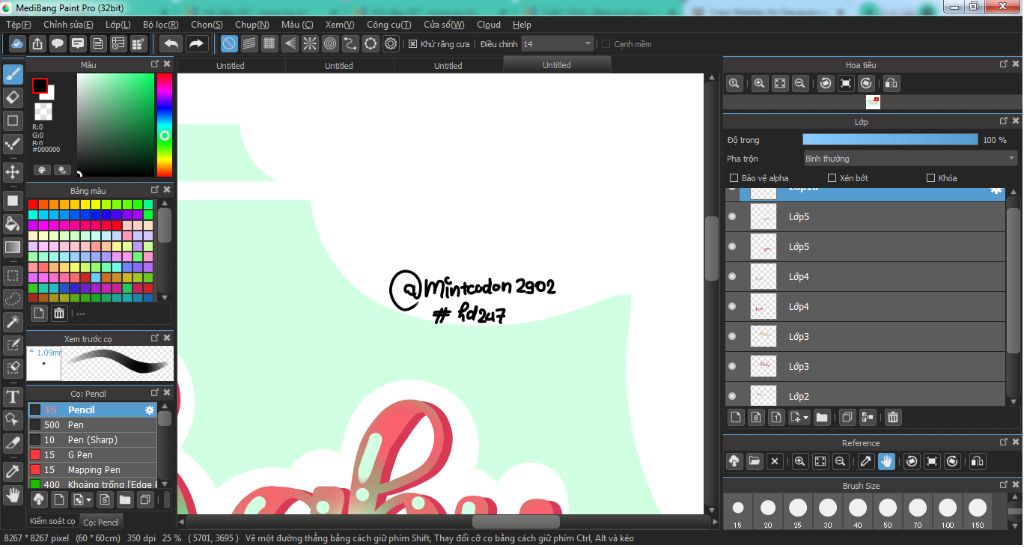Open the Bộ lọc menu
Viewport: 1024px width, 548px height.
click(x=161, y=25)
